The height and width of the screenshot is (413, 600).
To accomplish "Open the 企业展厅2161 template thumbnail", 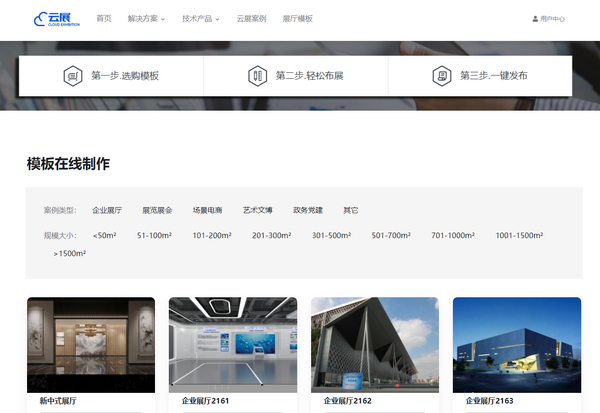I will [233, 343].
